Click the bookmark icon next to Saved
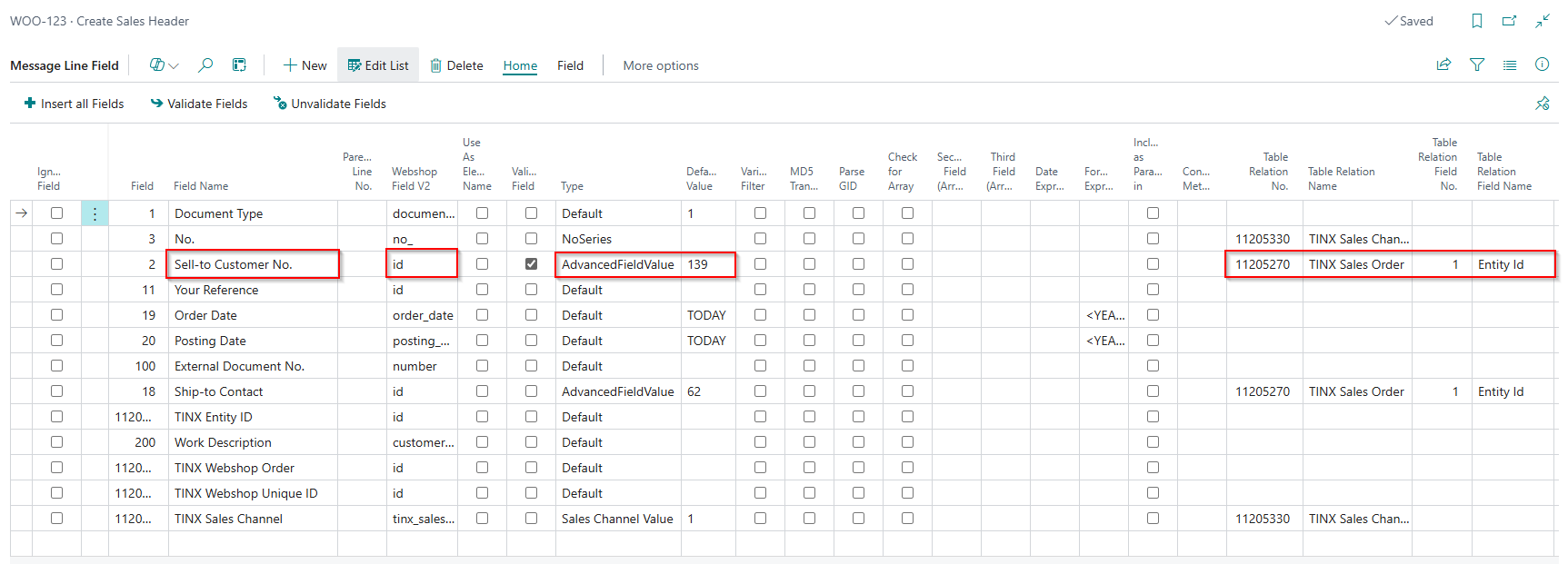Screen dimensions: 1568x564 1477,21
